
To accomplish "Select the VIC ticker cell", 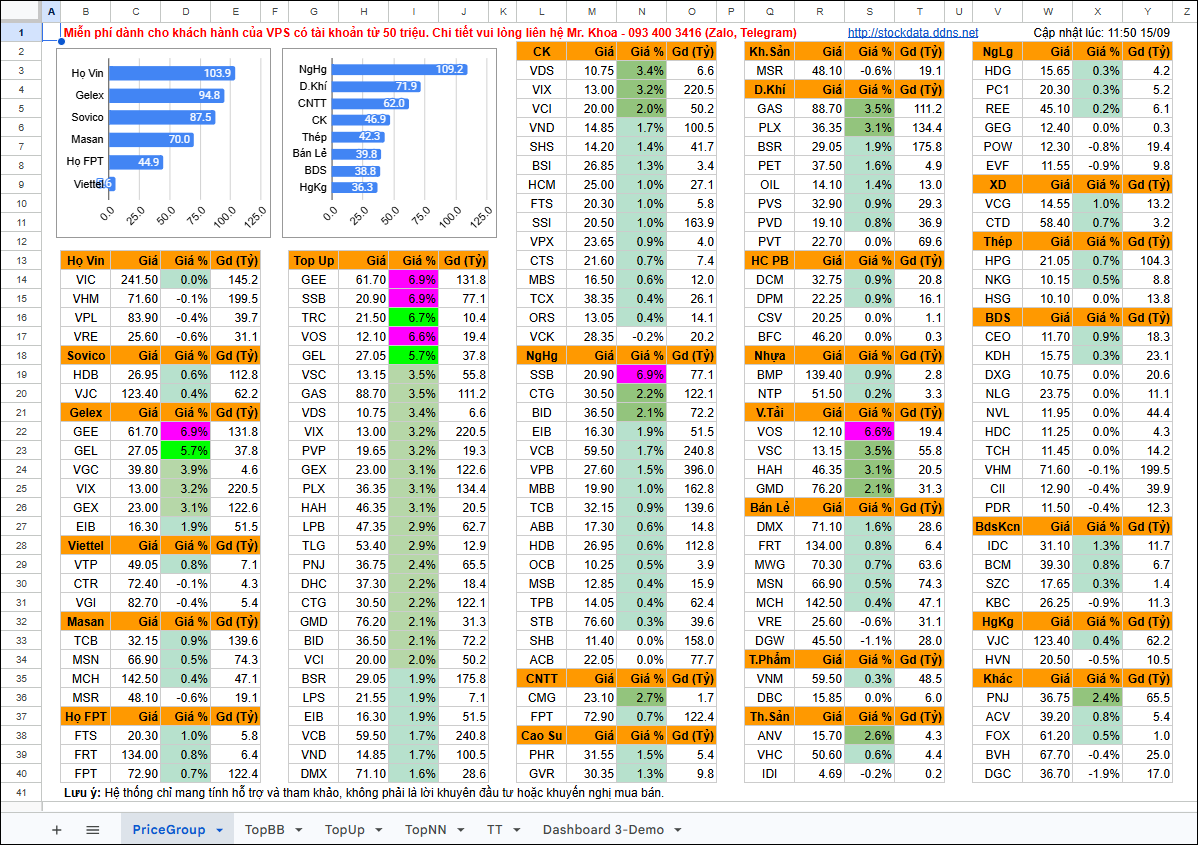I will click(86, 280).
